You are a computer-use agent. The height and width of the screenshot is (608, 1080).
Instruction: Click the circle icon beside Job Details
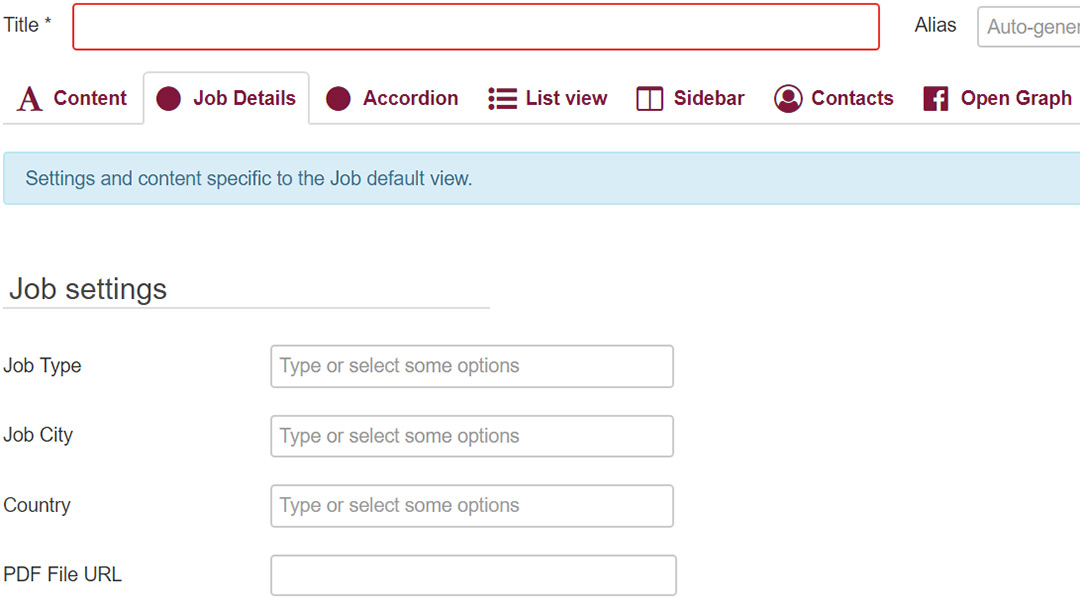click(169, 99)
